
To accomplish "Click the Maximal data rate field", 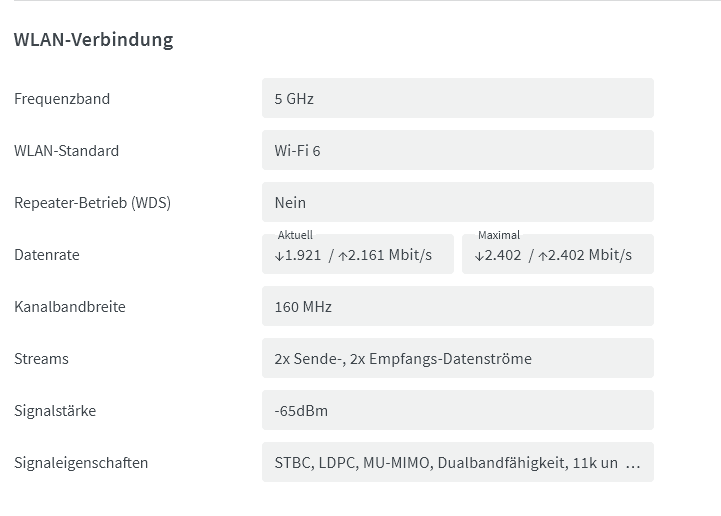I will [x=558, y=254].
